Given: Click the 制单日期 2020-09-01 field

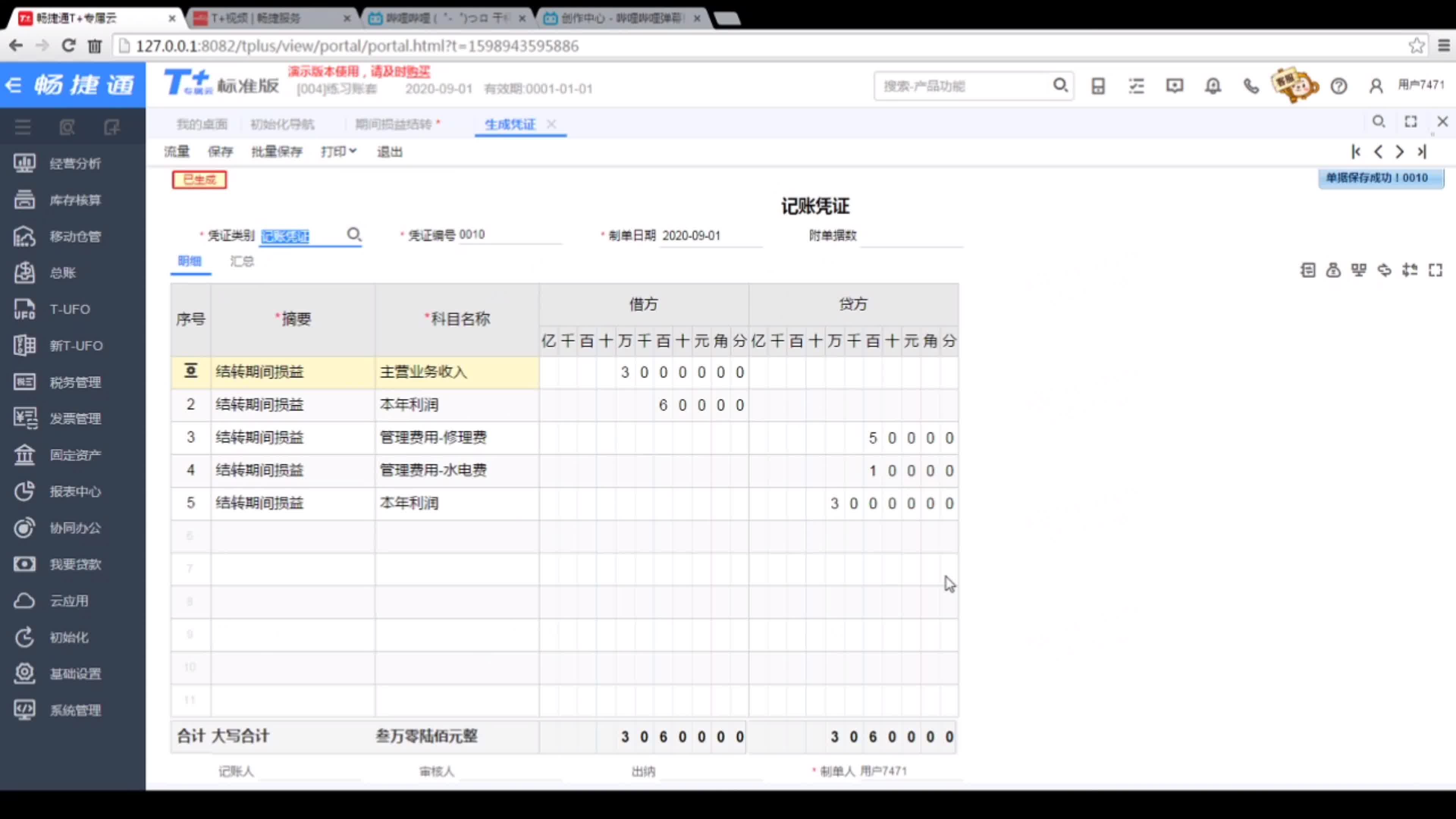Looking at the screenshot, I should pos(711,236).
